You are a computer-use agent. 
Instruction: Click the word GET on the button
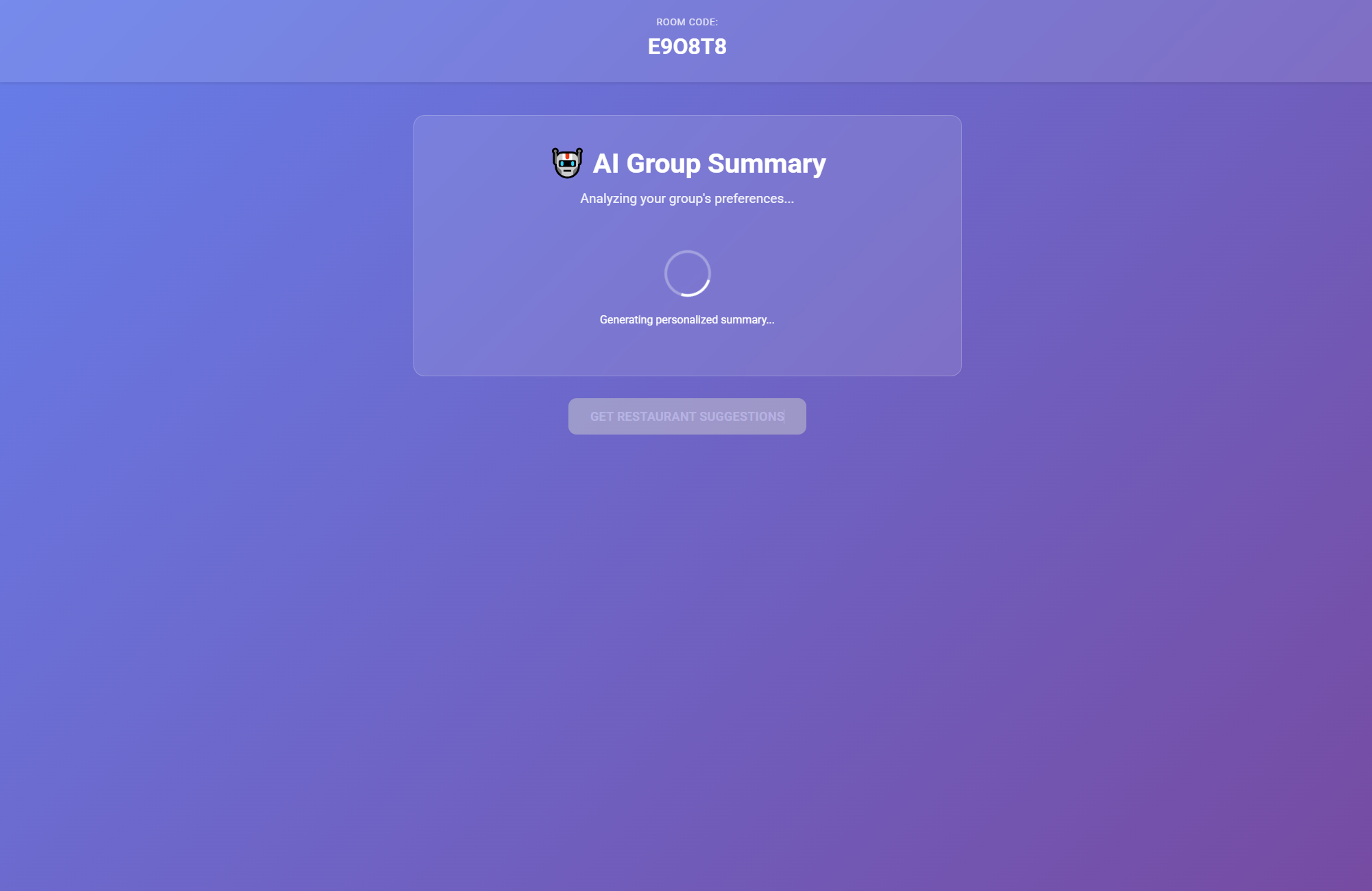(x=602, y=417)
